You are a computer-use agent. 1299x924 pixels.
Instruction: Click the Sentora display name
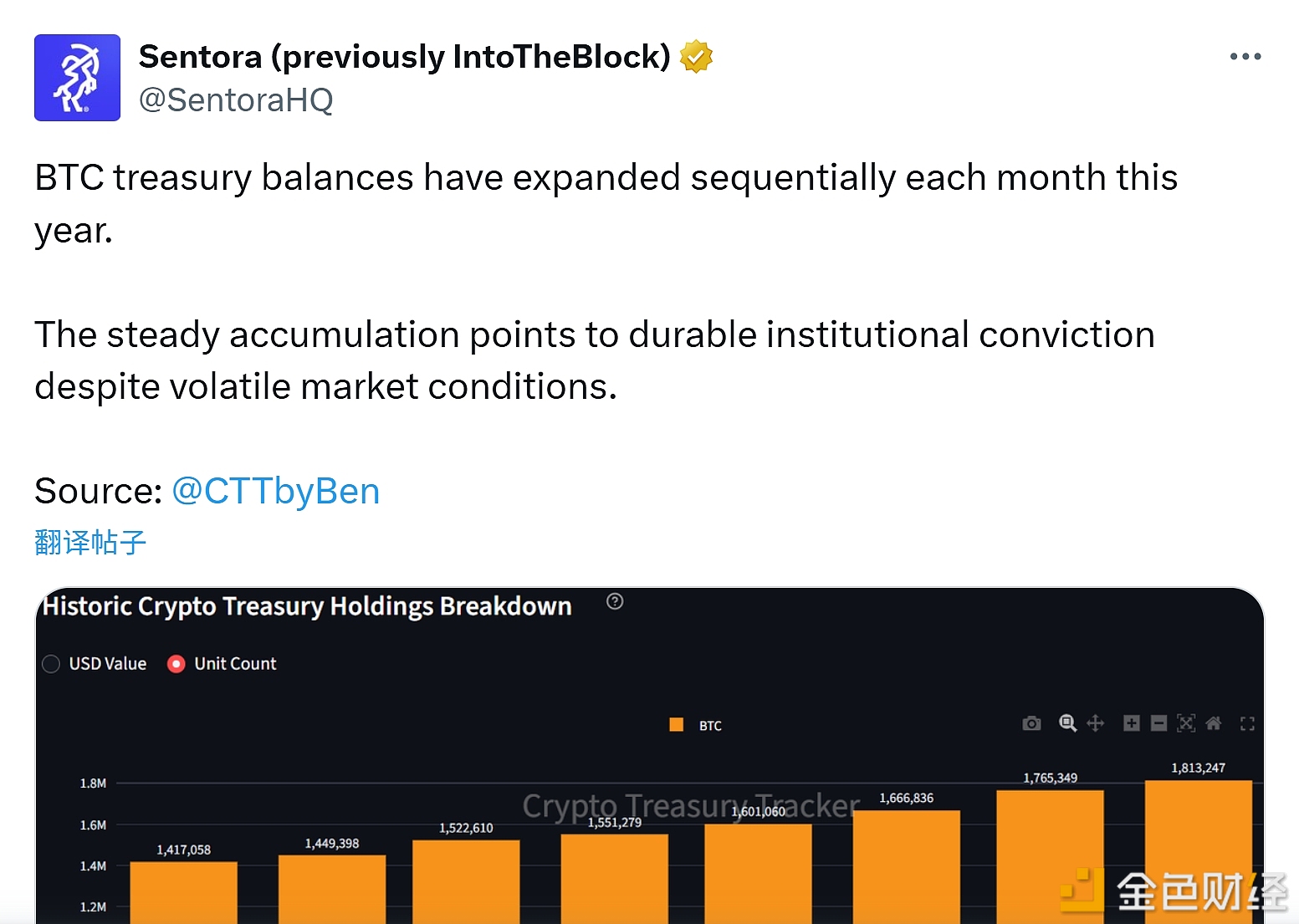coord(404,57)
